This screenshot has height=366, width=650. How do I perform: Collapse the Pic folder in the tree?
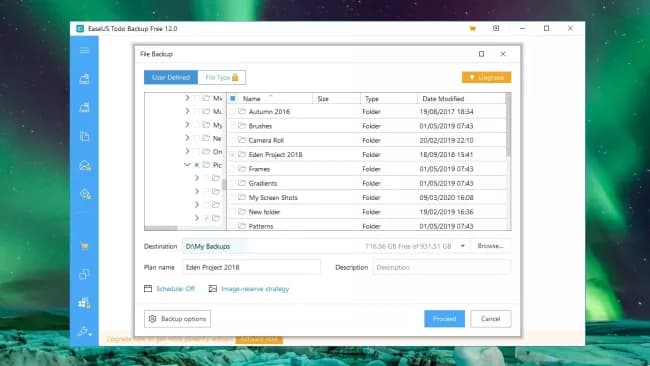click(x=187, y=165)
